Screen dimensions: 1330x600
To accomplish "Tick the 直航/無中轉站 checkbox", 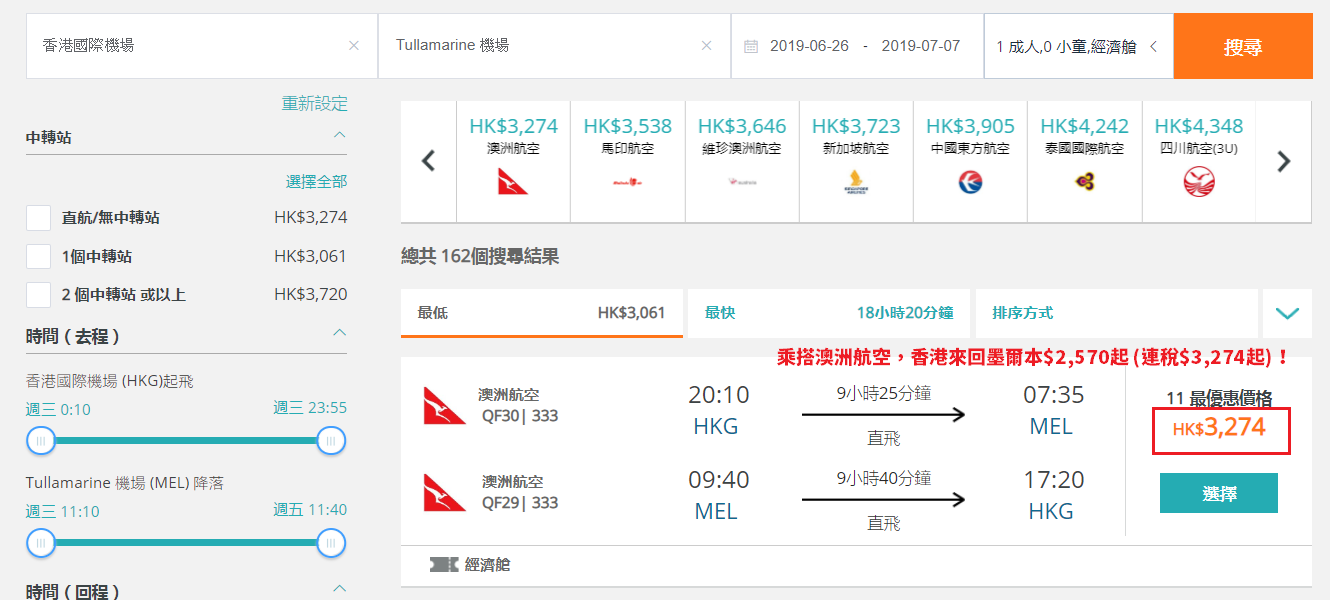I will pyautogui.click(x=38, y=217).
